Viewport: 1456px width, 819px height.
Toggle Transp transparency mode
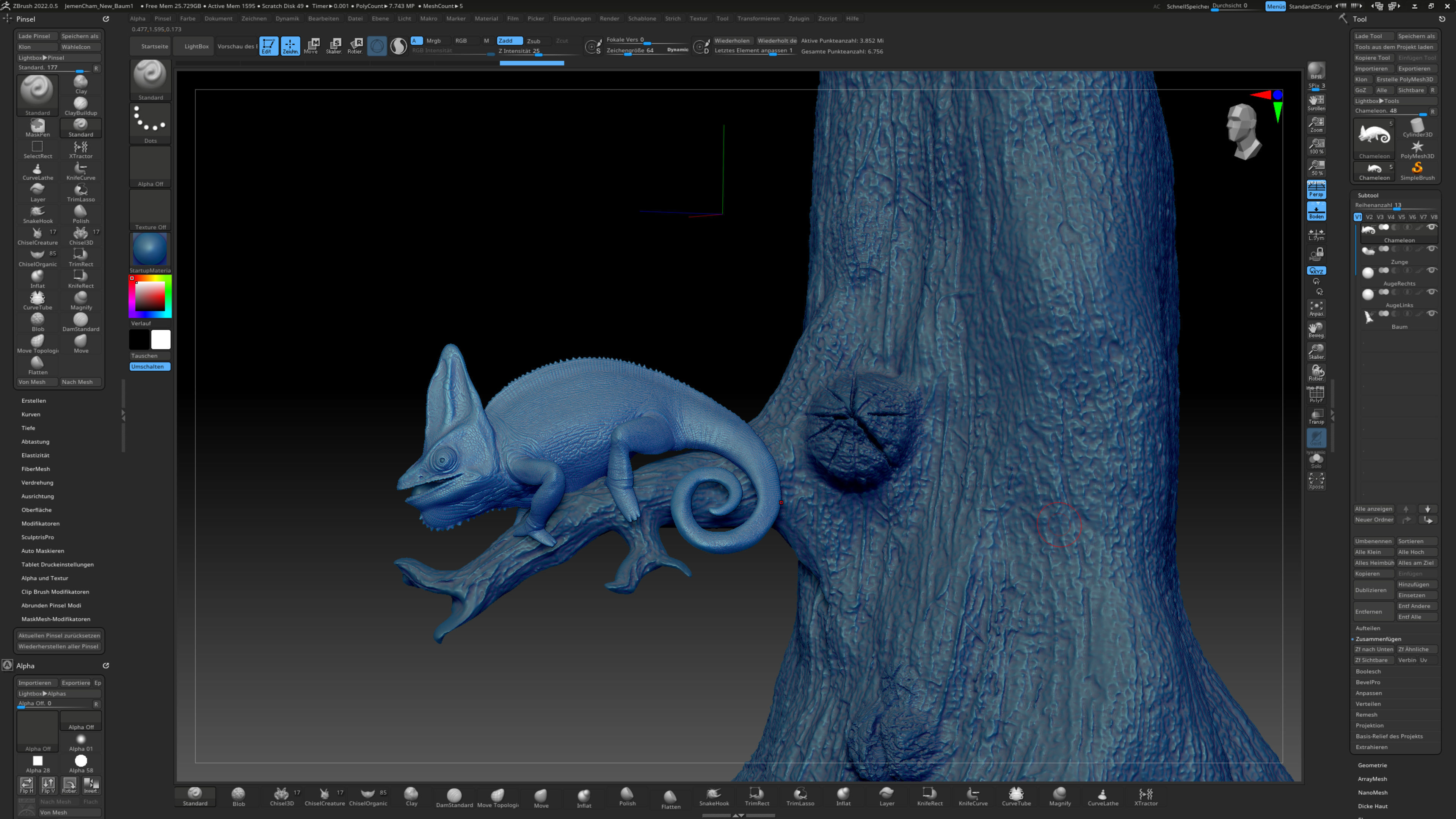pos(1316,417)
